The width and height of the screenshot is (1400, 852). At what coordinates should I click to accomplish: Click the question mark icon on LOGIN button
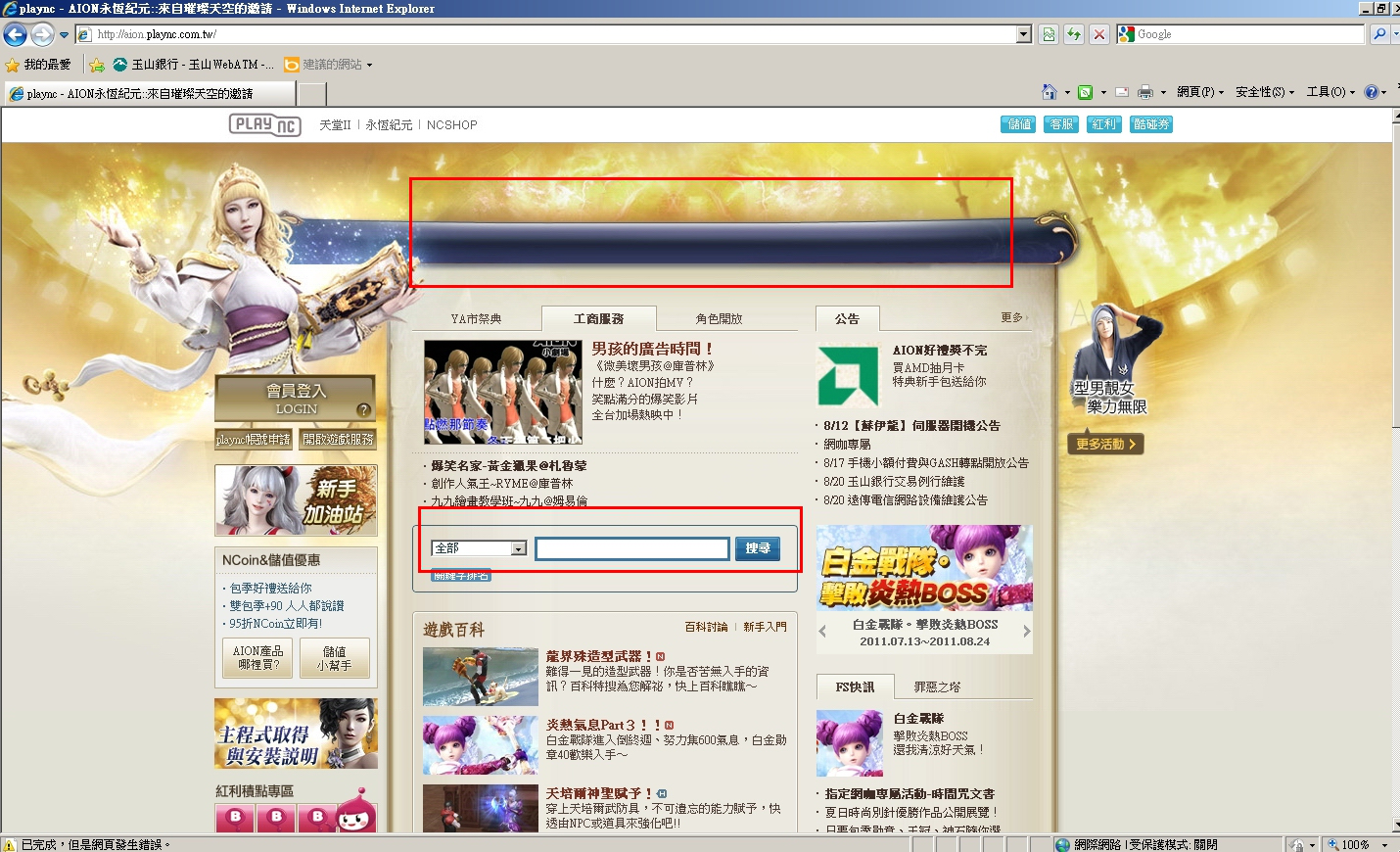pyautogui.click(x=364, y=410)
